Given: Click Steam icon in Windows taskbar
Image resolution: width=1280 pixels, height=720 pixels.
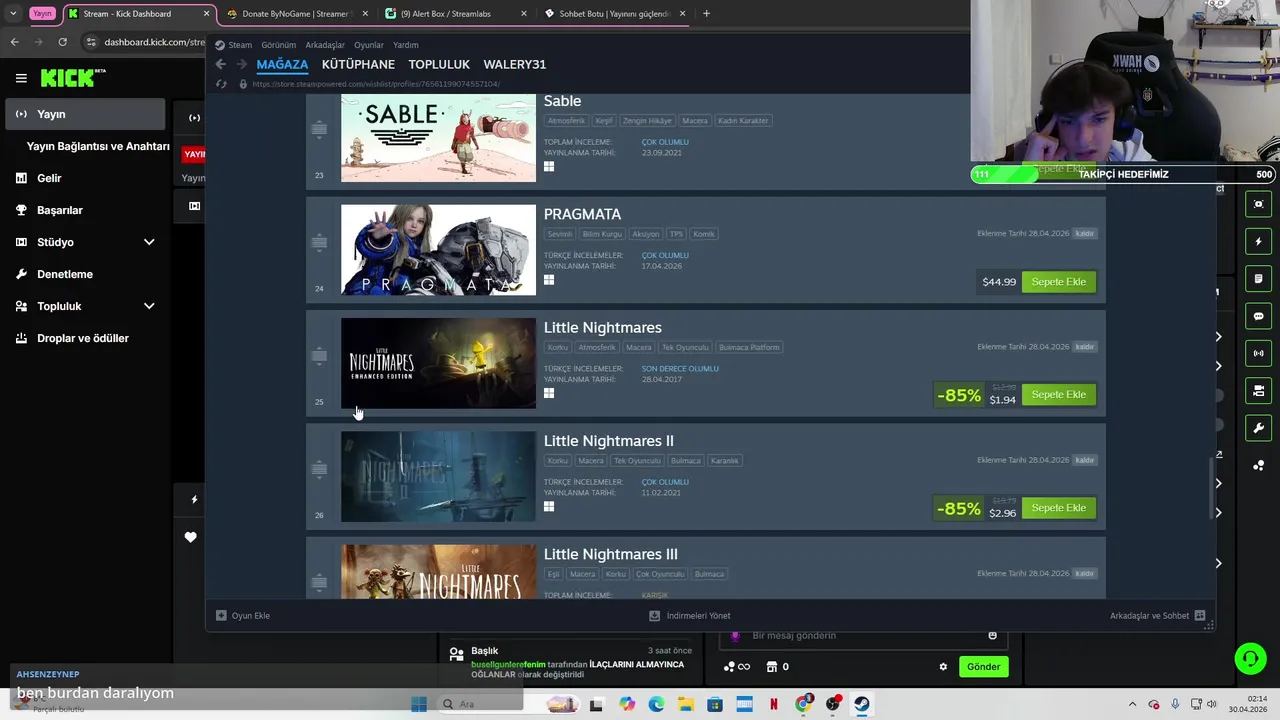Looking at the screenshot, I should (861, 704).
